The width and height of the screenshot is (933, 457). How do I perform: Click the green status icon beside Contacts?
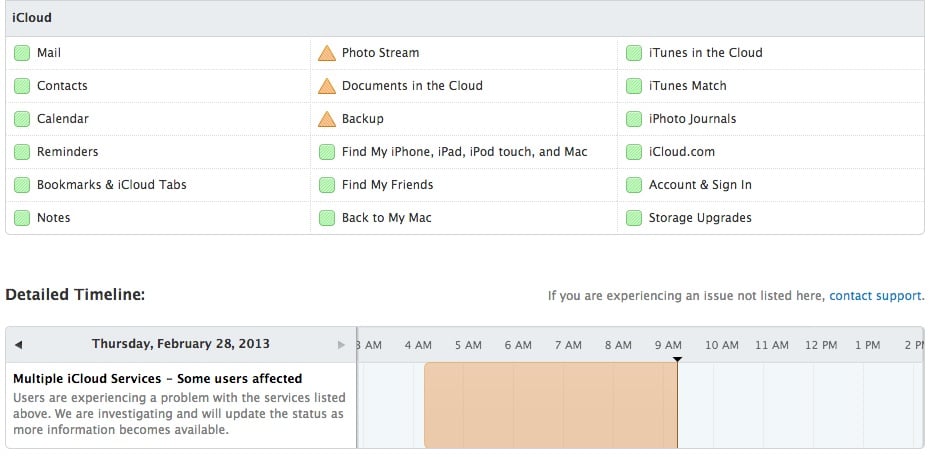22,86
